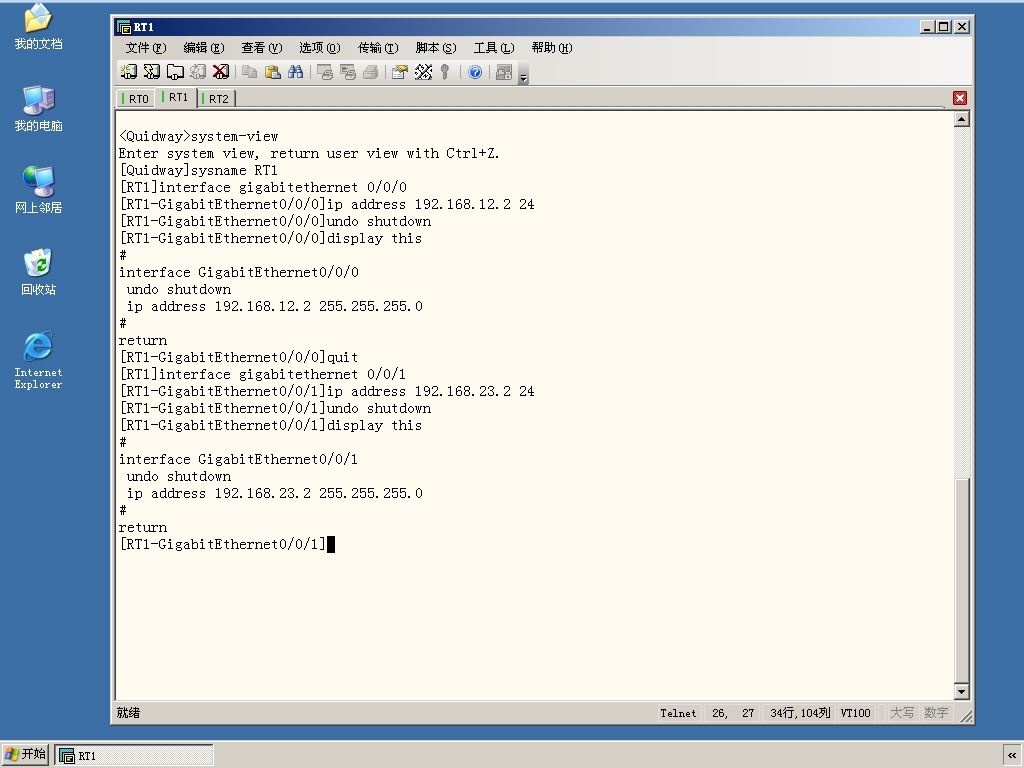Select the RT1 session tab
This screenshot has width=1024, height=768.
[x=176, y=97]
